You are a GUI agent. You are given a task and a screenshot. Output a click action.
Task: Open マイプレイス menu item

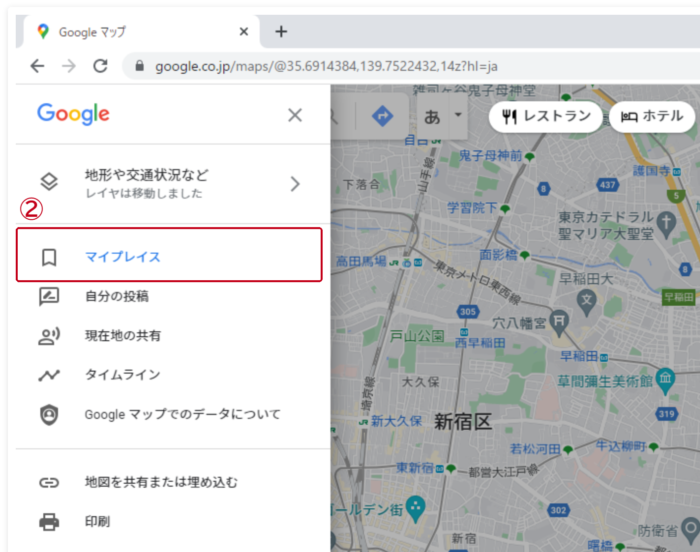pyautogui.click(x=169, y=255)
